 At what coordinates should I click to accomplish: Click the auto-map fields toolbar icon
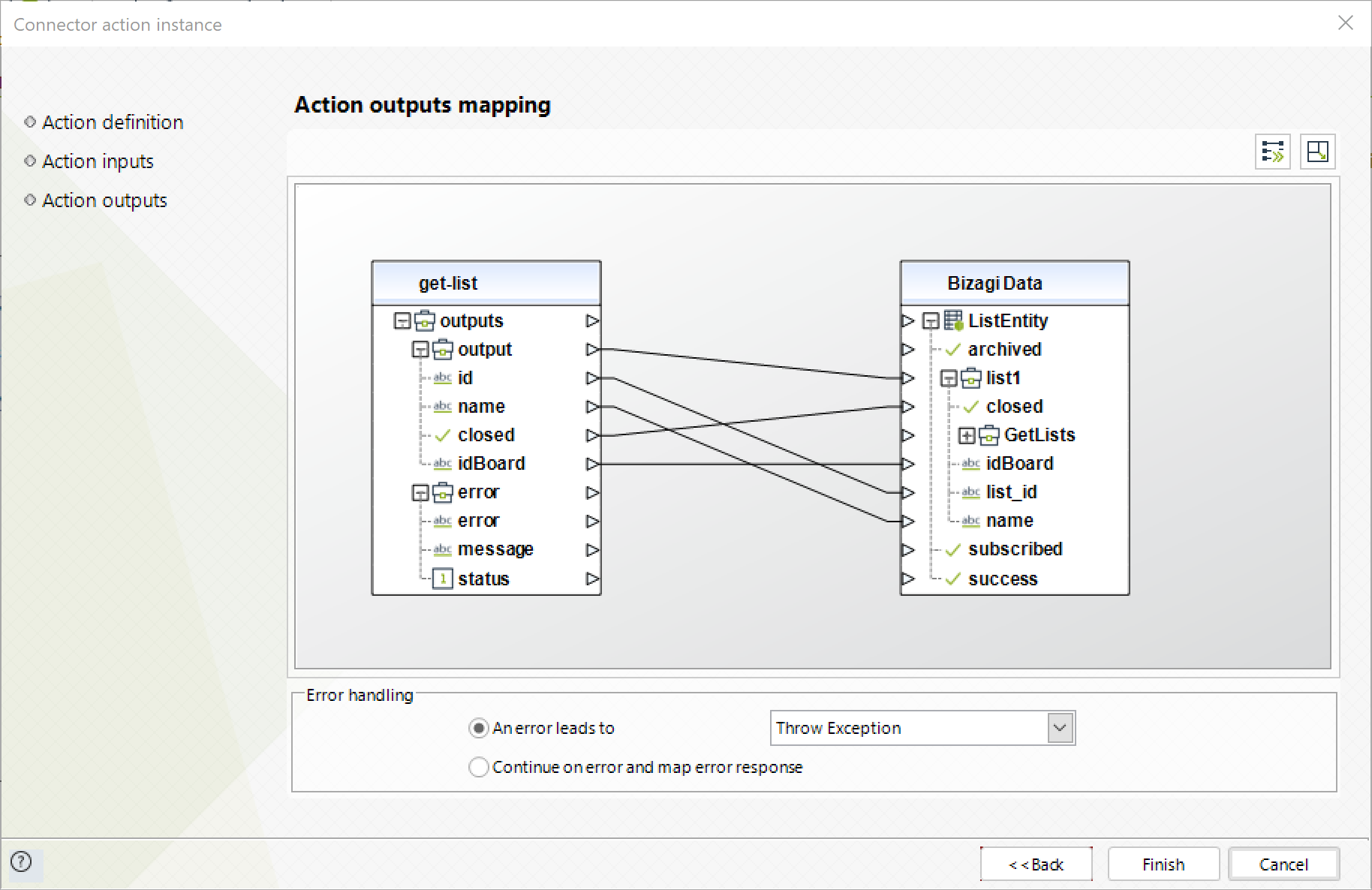coord(1273,152)
